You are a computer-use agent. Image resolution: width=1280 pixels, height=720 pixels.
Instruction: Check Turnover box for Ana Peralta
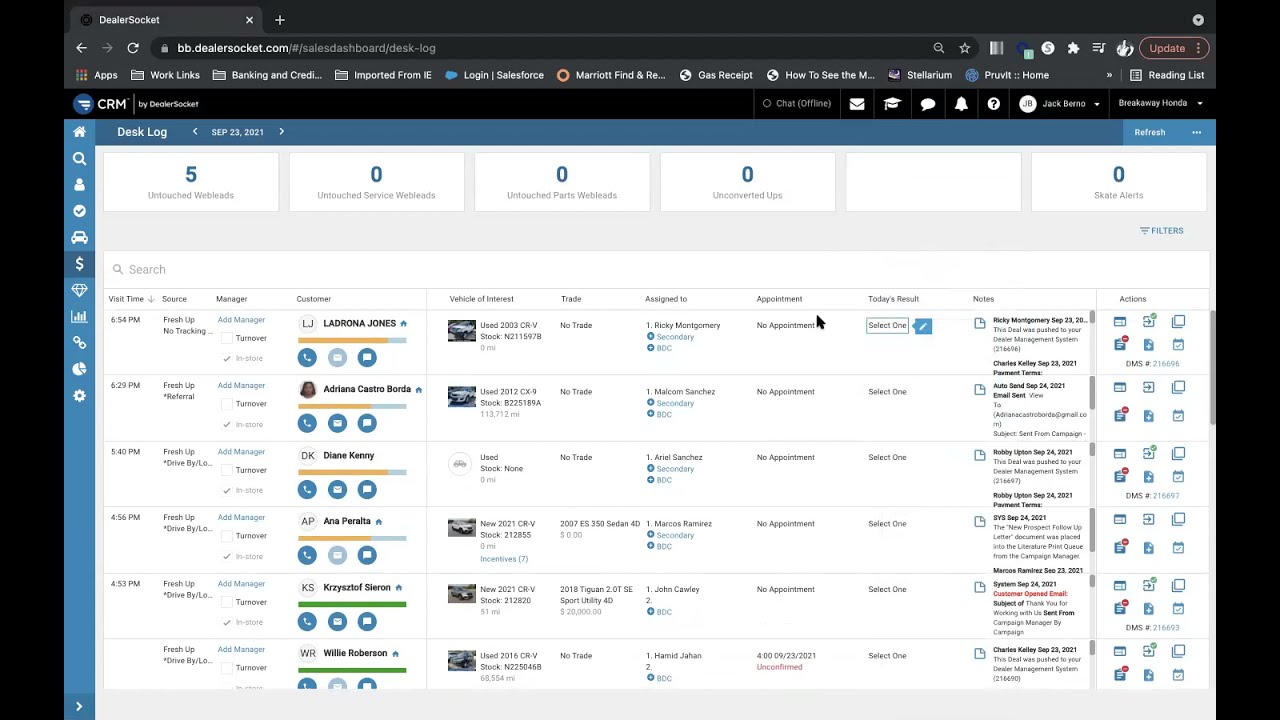[x=227, y=536]
